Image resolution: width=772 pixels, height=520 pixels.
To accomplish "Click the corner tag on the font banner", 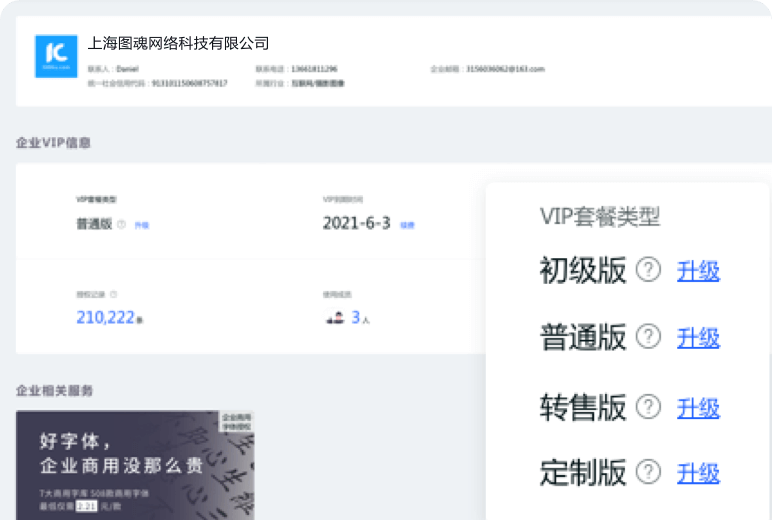I will [x=237, y=422].
